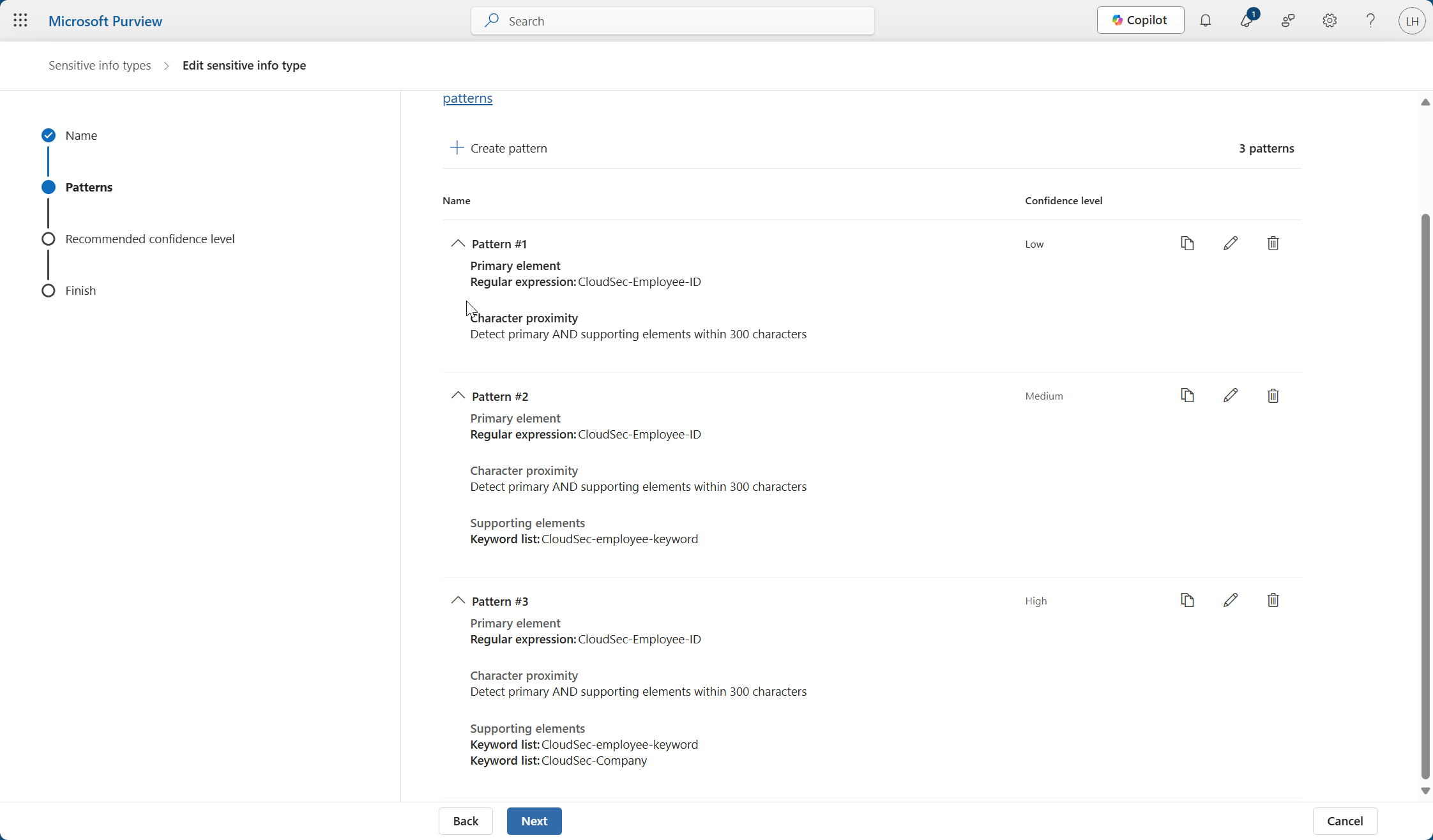Select the Finish wizard step
1433x840 pixels.
[80, 290]
